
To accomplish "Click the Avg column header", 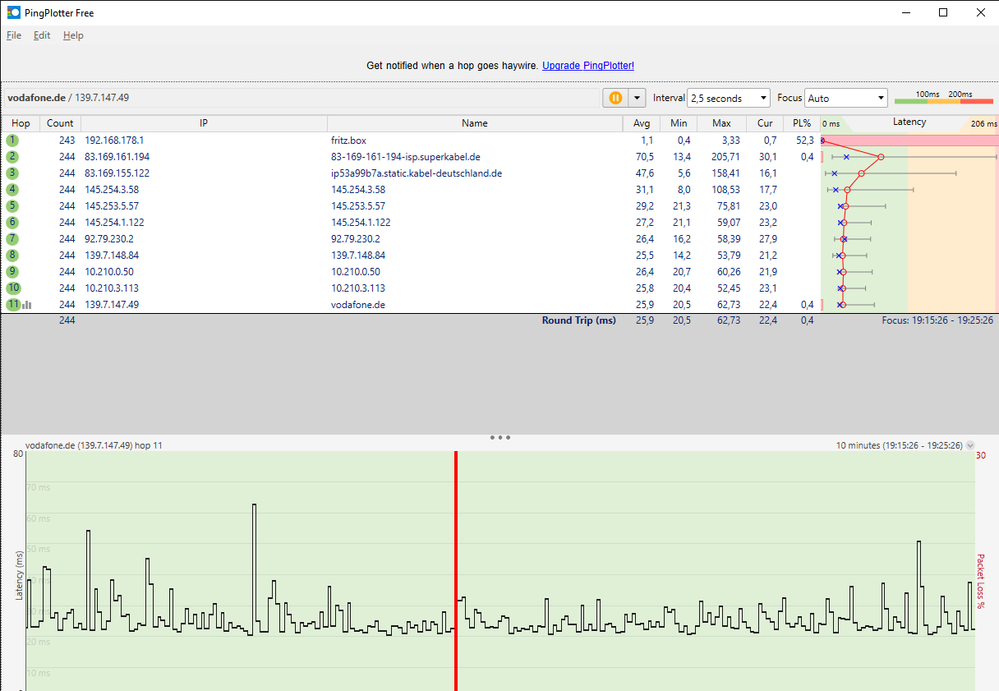I will [642, 124].
